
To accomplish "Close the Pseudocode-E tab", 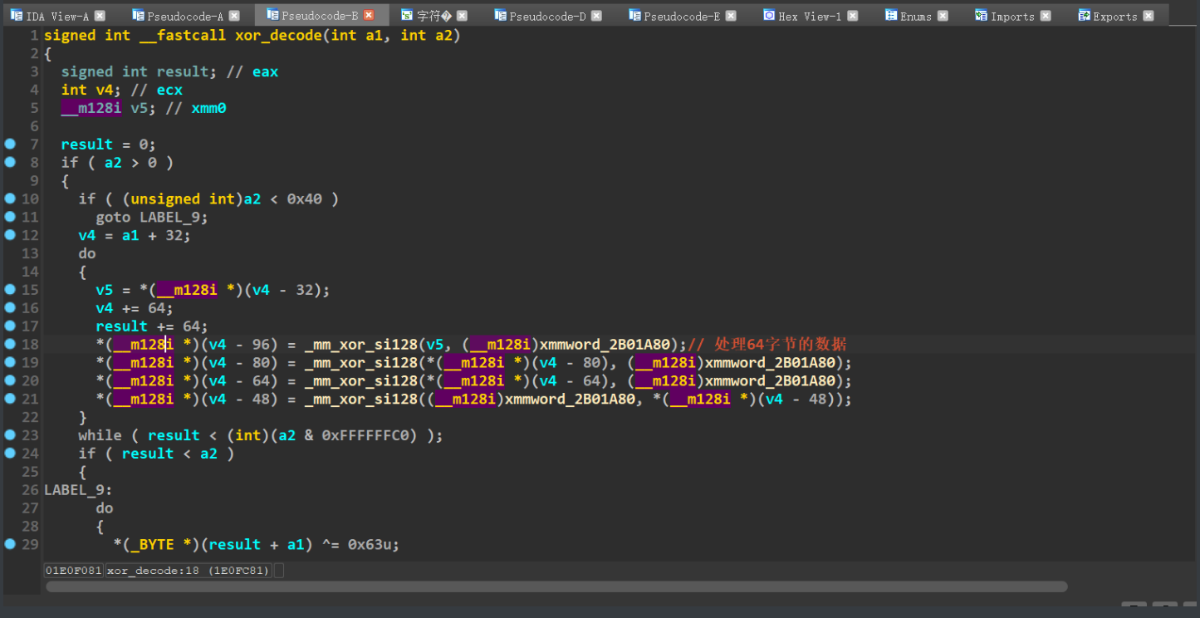I will (x=731, y=16).
